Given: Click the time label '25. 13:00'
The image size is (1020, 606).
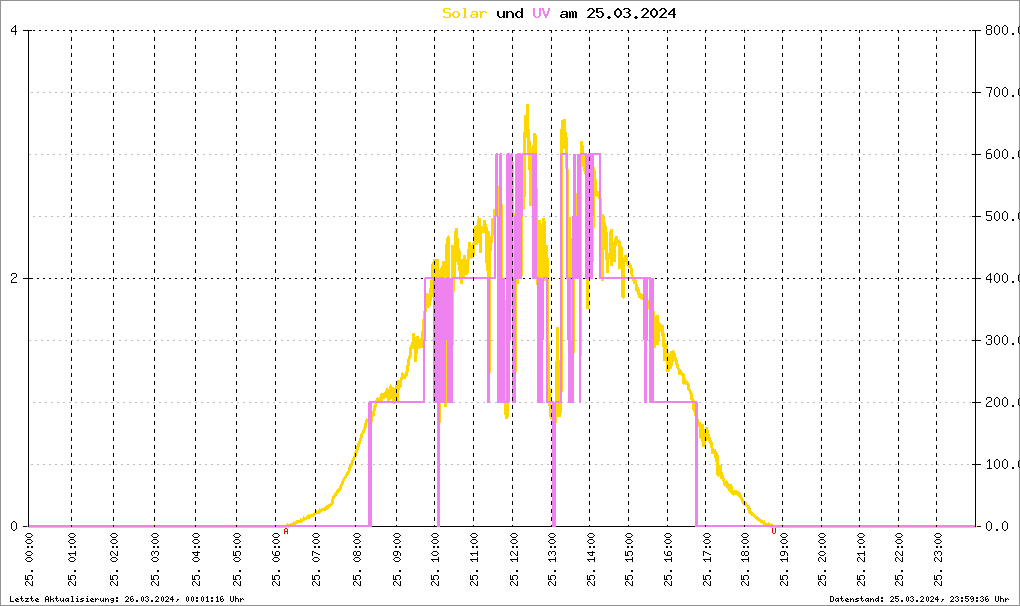Looking at the screenshot, I should click(x=552, y=559).
